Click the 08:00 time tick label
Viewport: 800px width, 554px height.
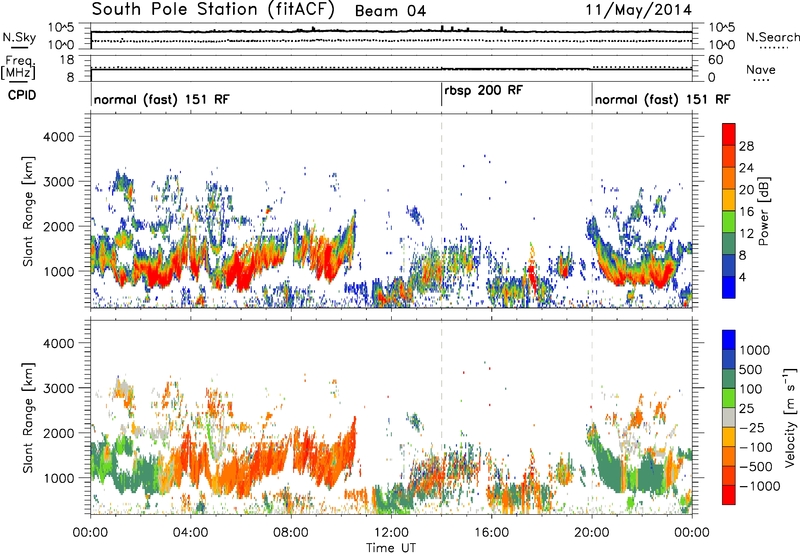coord(291,532)
